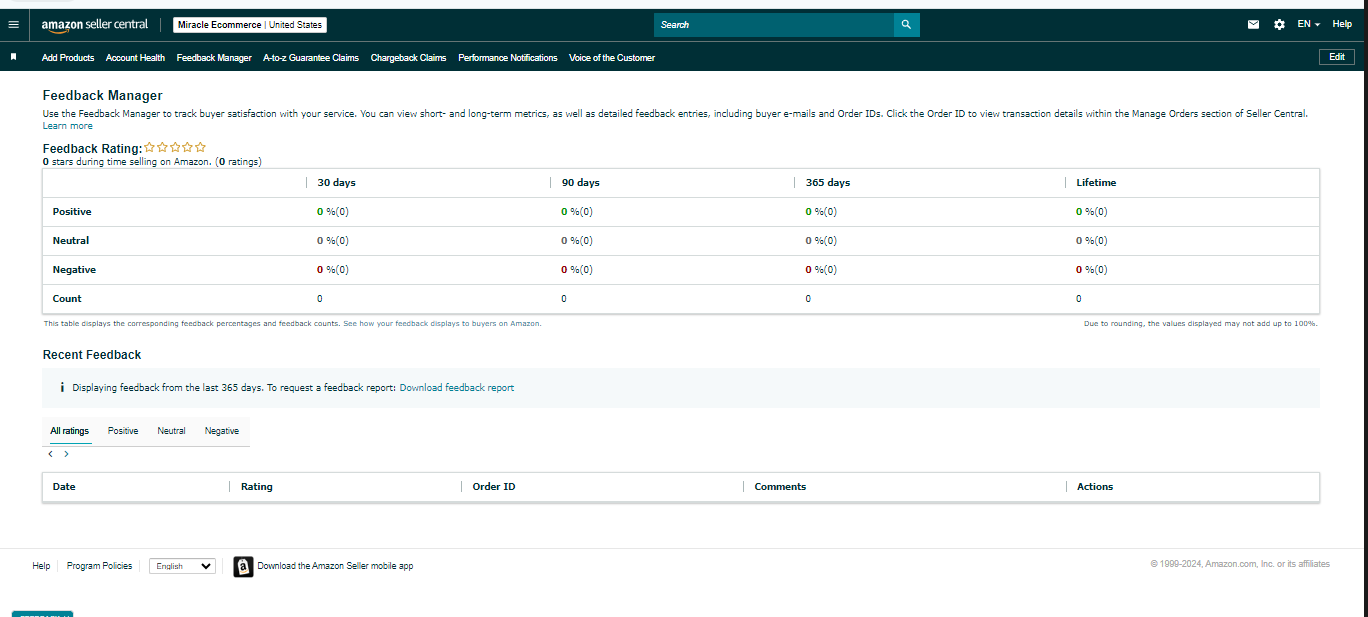The height and width of the screenshot is (617, 1368).
Task: Click the bookmark flag icon
Action: 14,57
